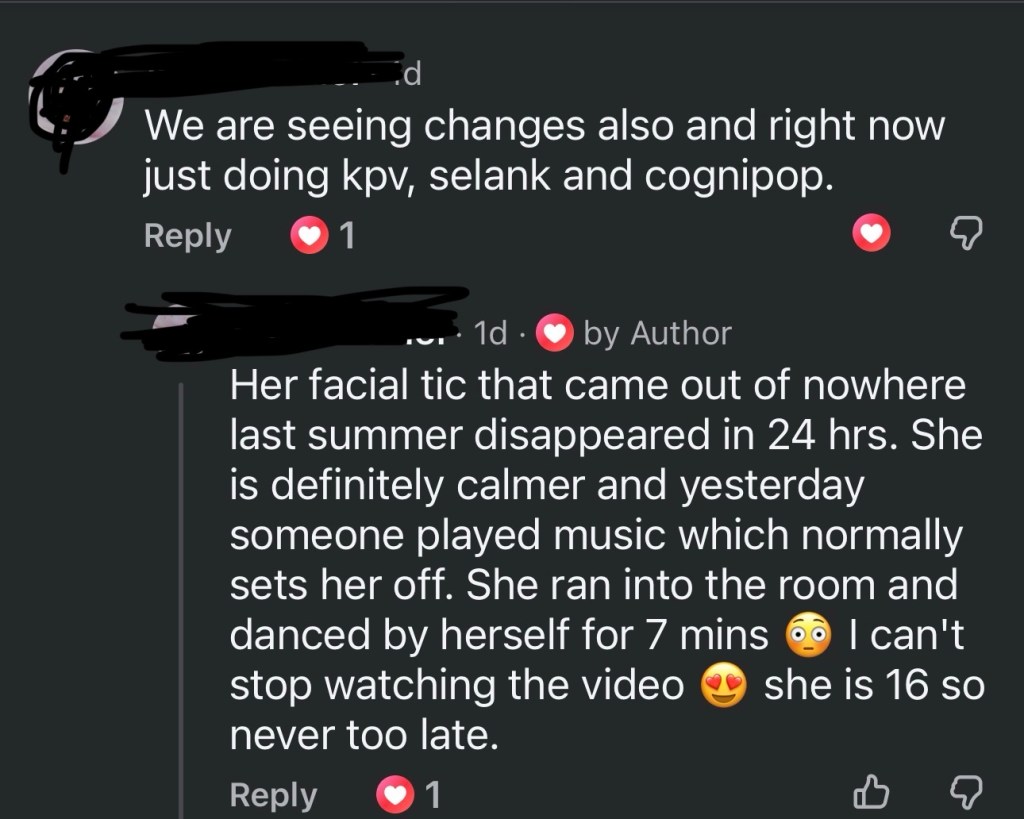Collapse the reply thread using the vertical line
This screenshot has height=819, width=1024.
(181, 600)
